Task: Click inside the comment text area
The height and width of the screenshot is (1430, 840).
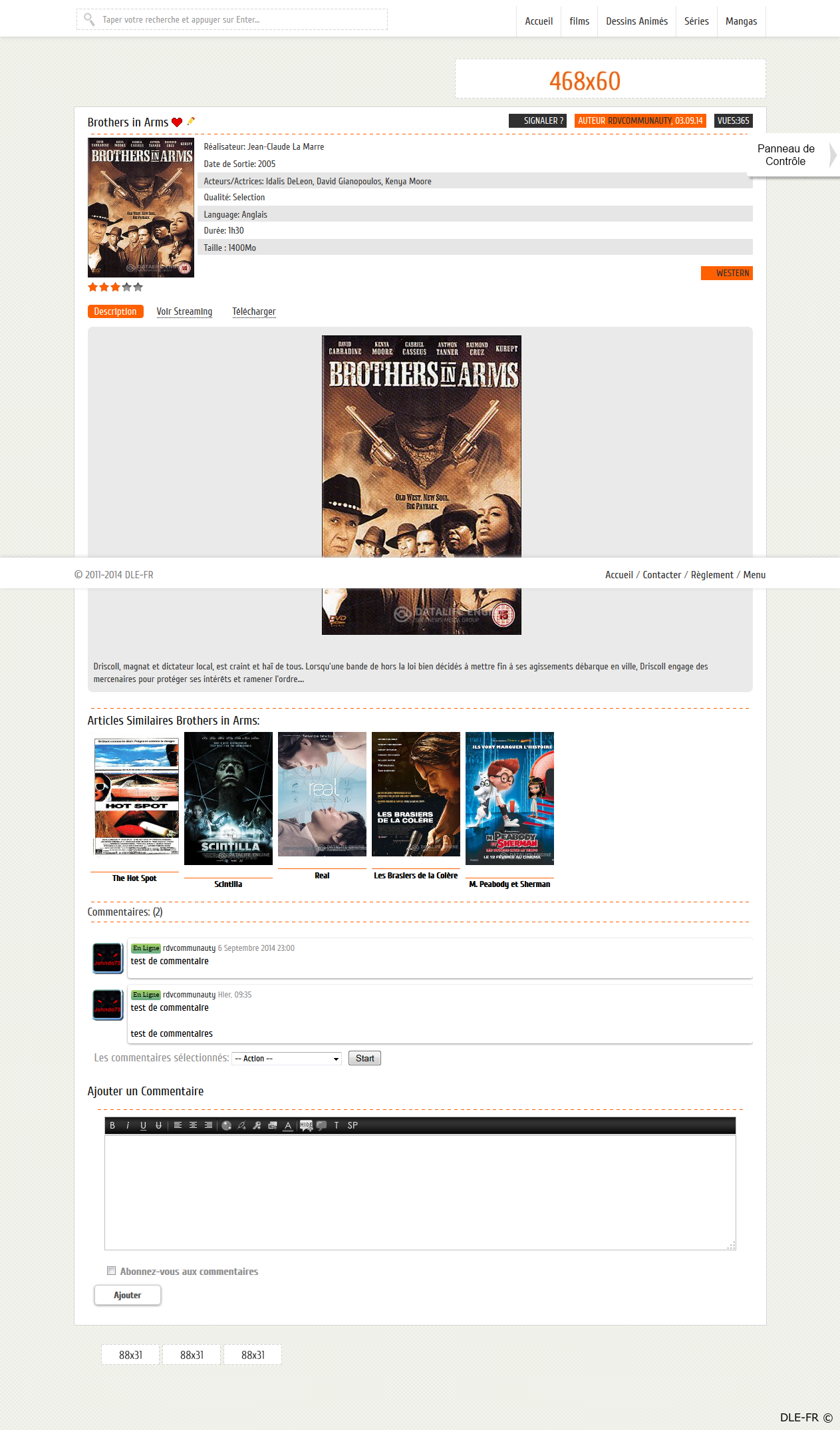Action: pos(420,1192)
